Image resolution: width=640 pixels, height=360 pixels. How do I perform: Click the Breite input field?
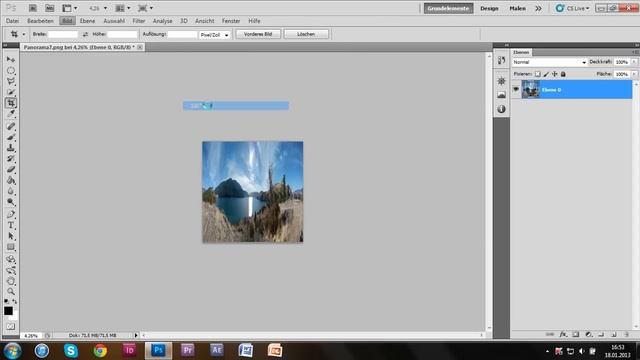click(x=62, y=34)
